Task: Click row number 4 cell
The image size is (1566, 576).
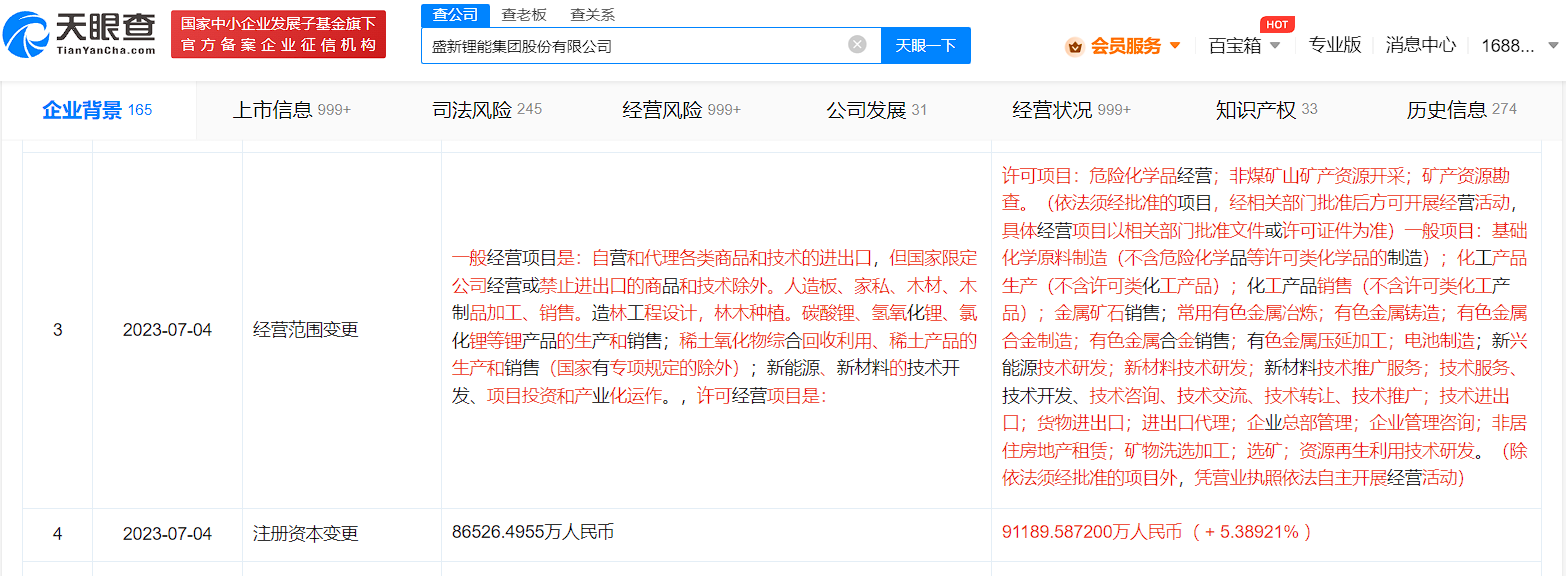Action: (x=57, y=534)
